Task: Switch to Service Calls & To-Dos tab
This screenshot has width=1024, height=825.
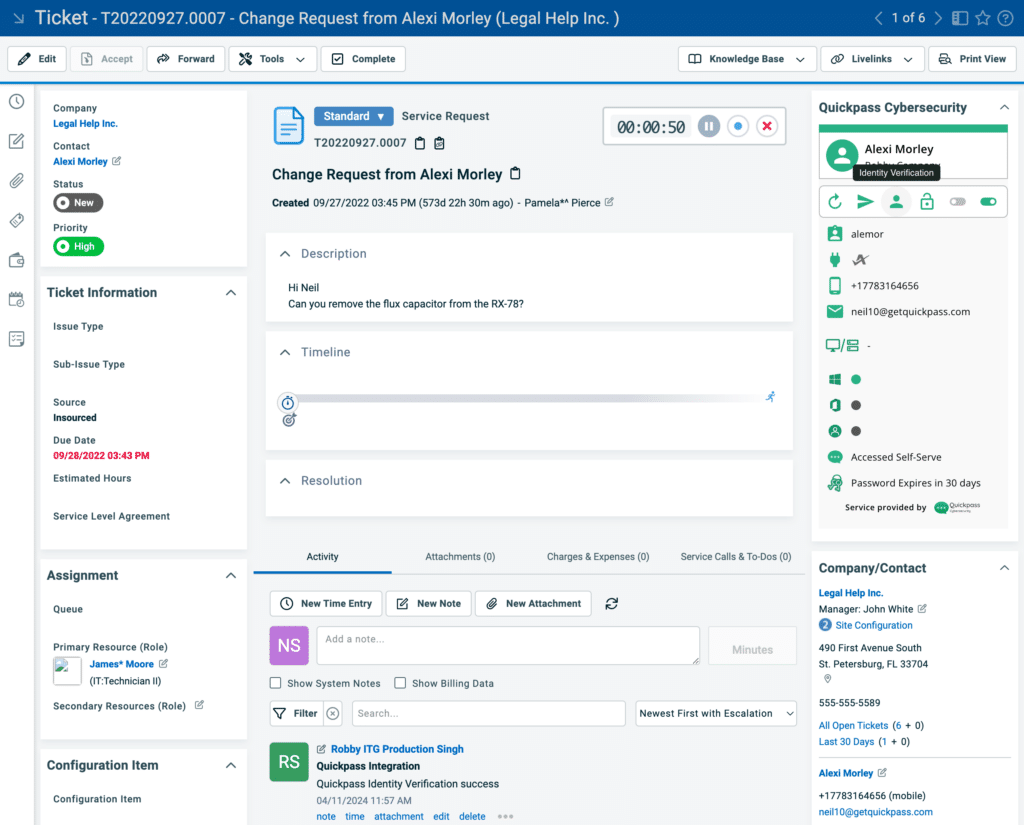Action: pos(736,557)
